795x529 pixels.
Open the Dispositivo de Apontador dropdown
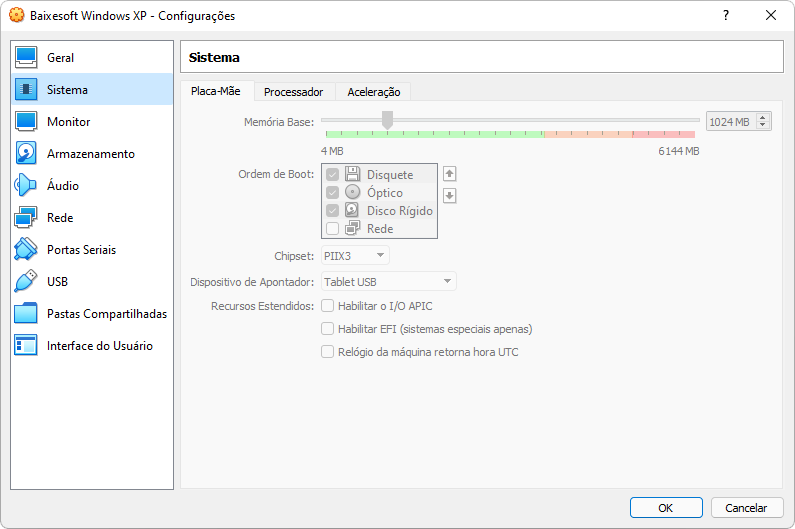point(389,281)
